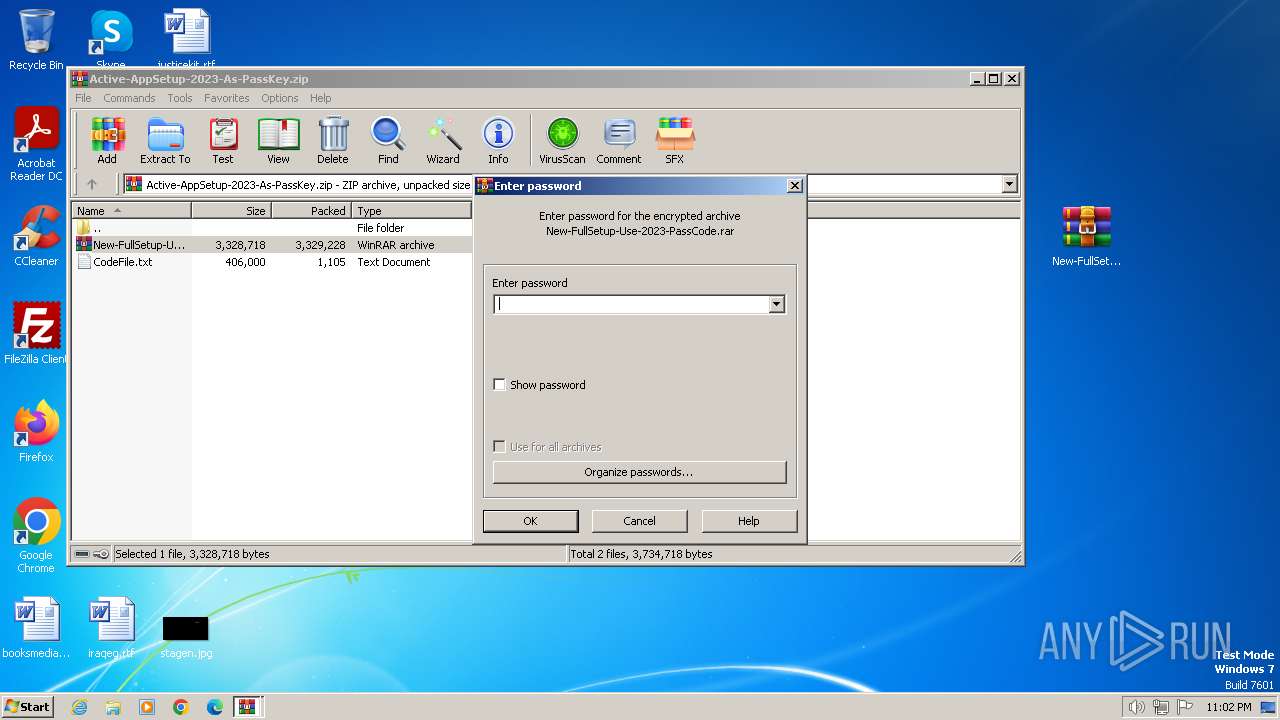The width and height of the screenshot is (1280, 720).
Task: Expand the Enter password dropdown arrow
Action: click(x=776, y=304)
